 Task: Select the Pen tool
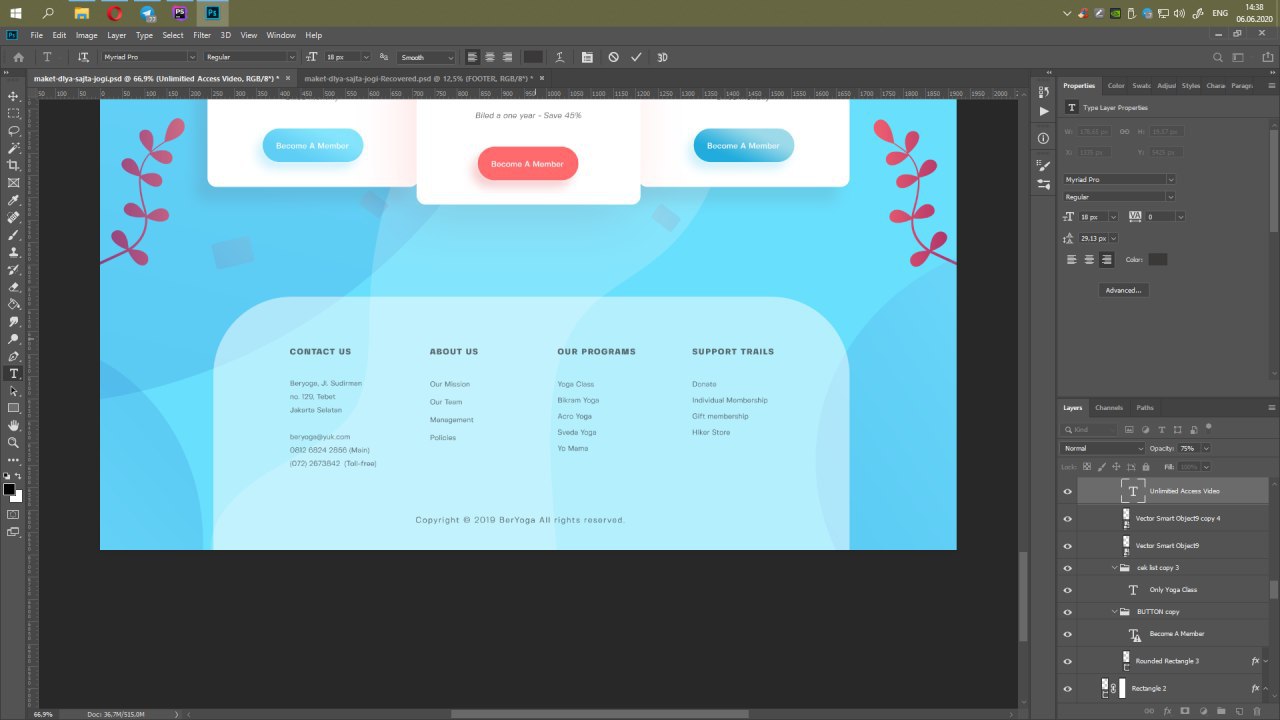(x=14, y=356)
